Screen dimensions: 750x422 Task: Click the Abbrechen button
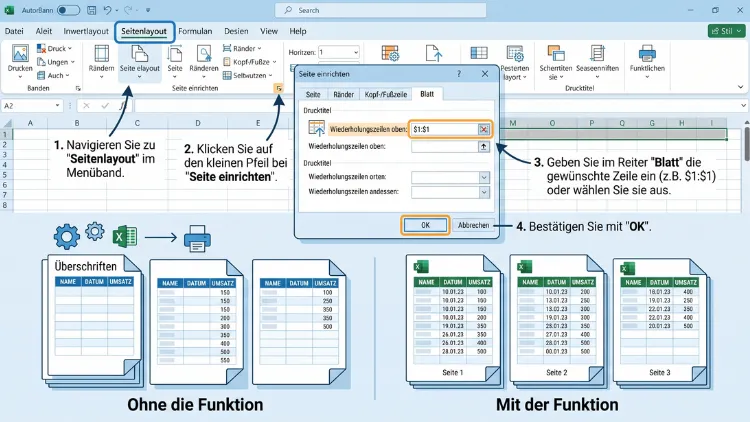(474, 225)
